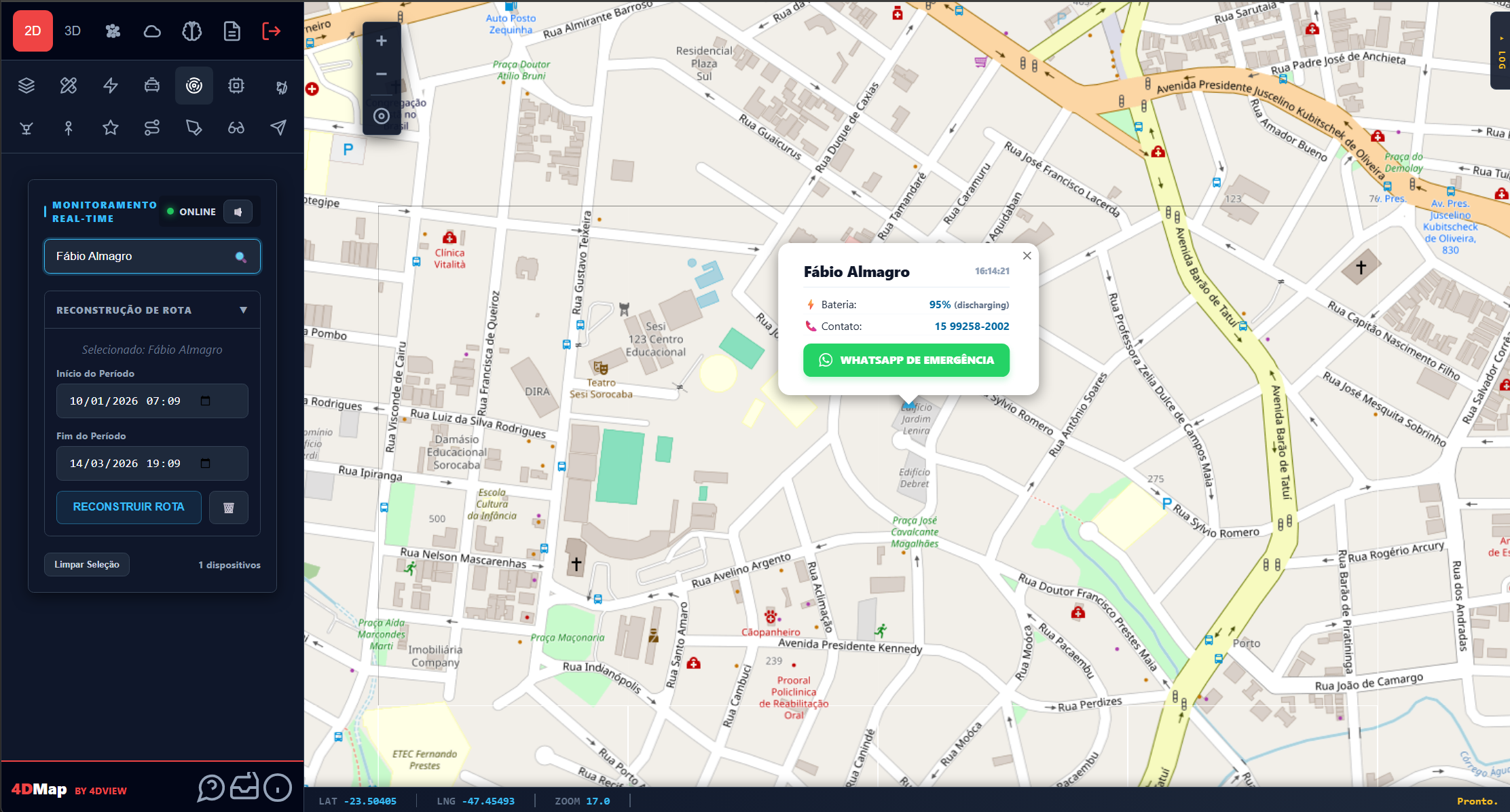Zoom in the map with plus

382,41
